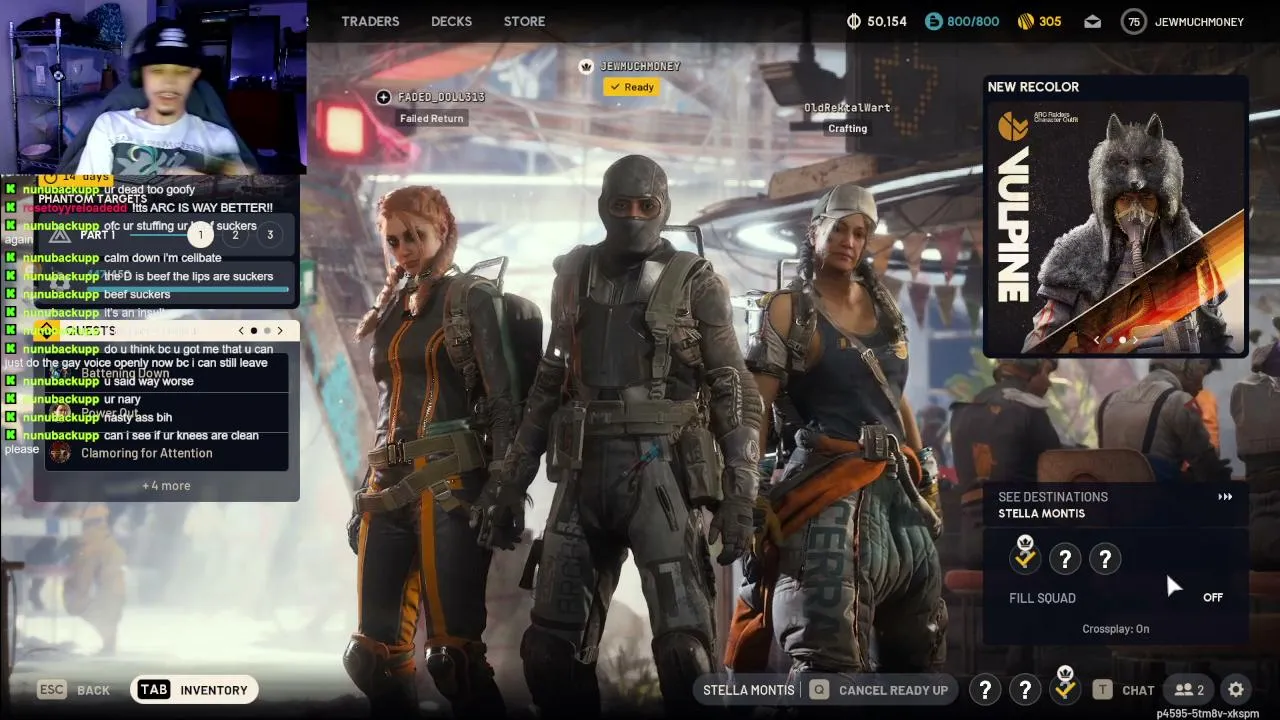Image resolution: width=1280 pixels, height=720 pixels.
Task: Switch to the Decks tab
Action: pos(451,21)
